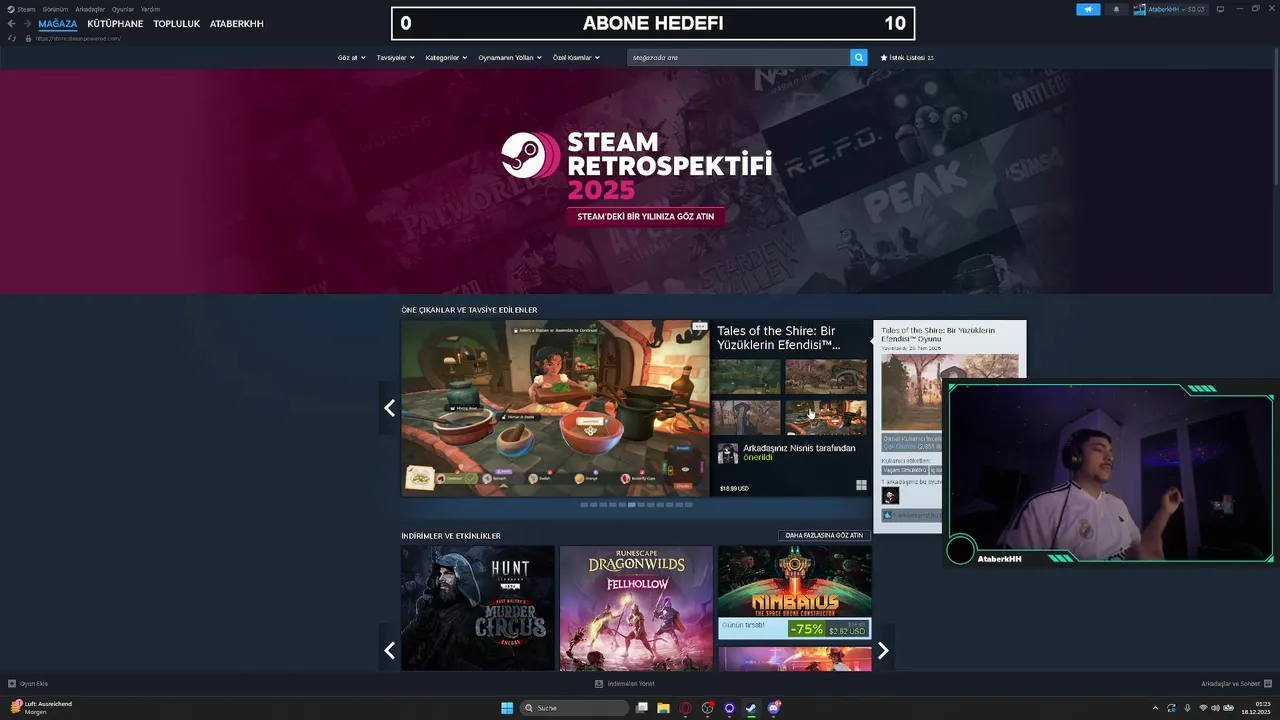This screenshot has height=720, width=1280.
Task: Click the Tales of the Shire title
Action: tap(778, 337)
